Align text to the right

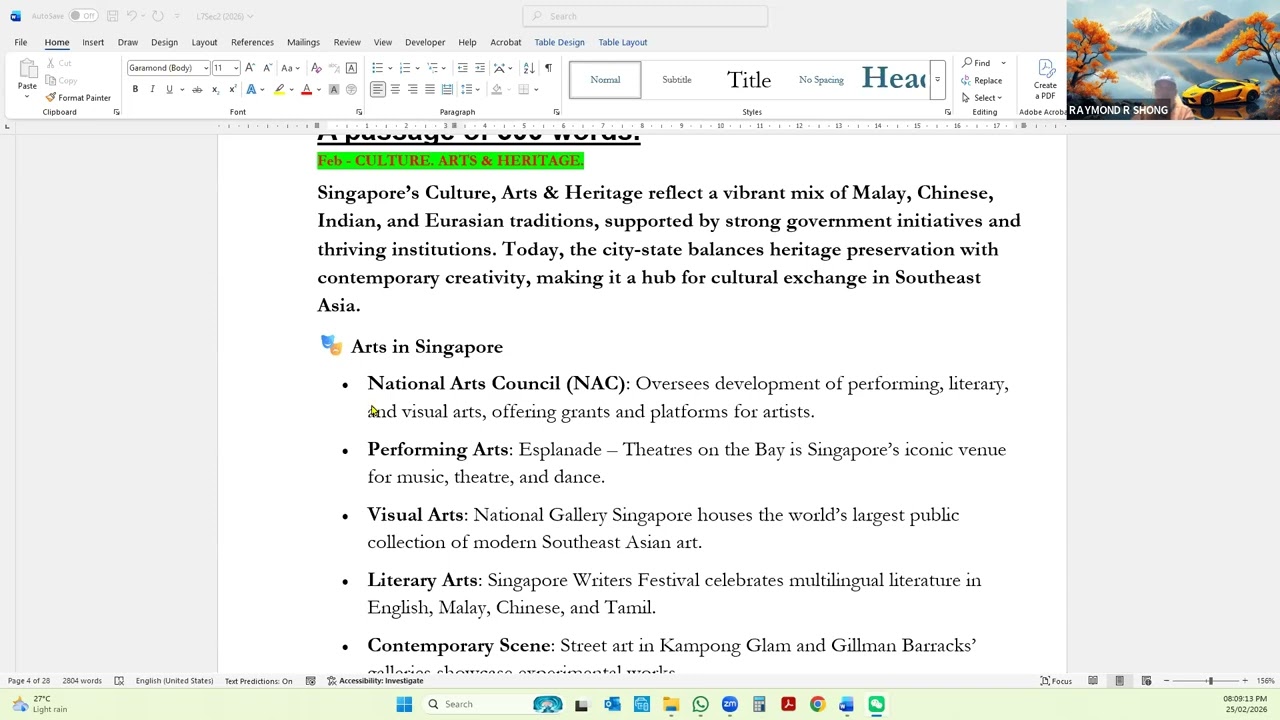coord(412,90)
